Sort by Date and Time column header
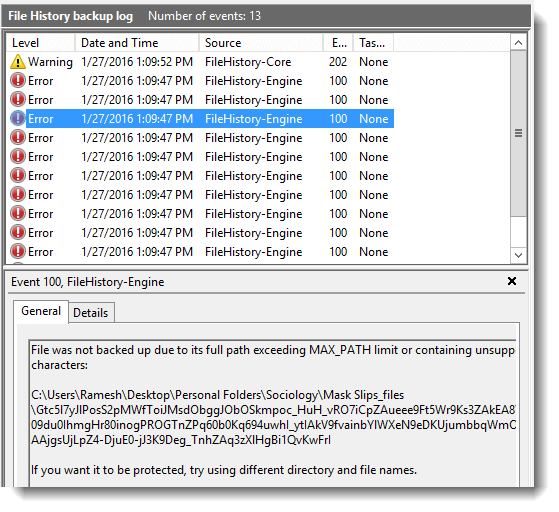 coord(137,43)
